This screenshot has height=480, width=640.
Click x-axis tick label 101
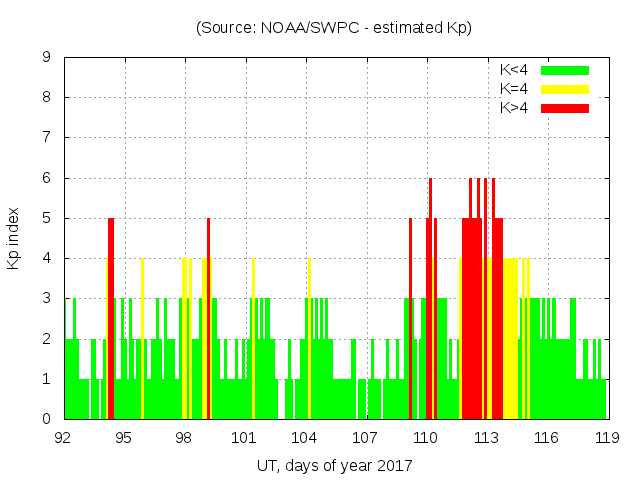[245, 437]
